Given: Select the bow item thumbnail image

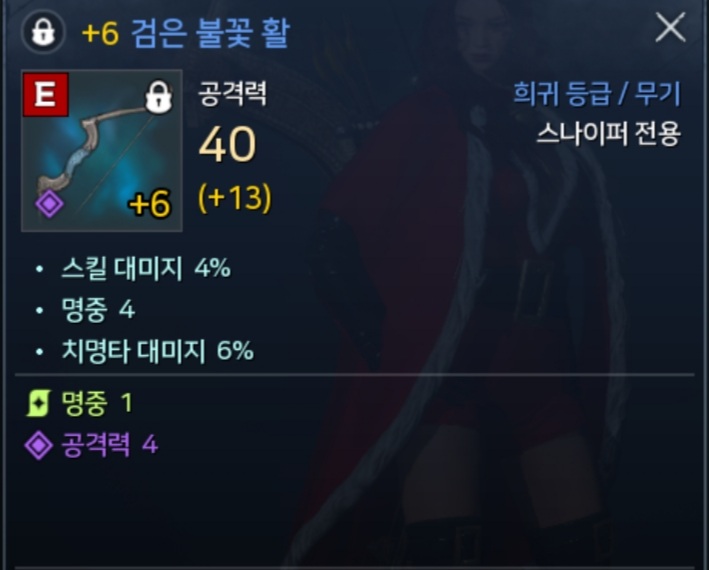Looking at the screenshot, I should pos(102,151).
